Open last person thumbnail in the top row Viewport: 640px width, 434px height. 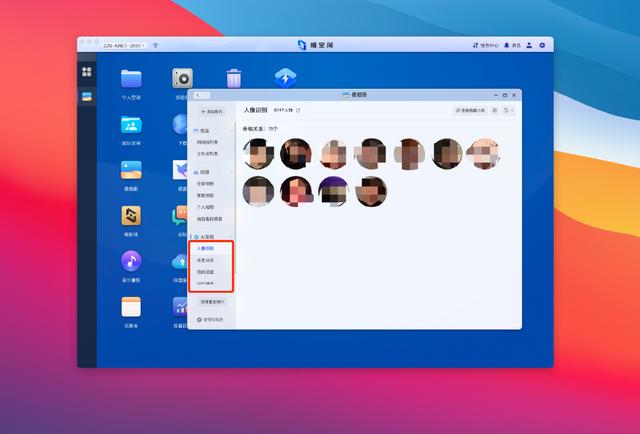(484, 154)
